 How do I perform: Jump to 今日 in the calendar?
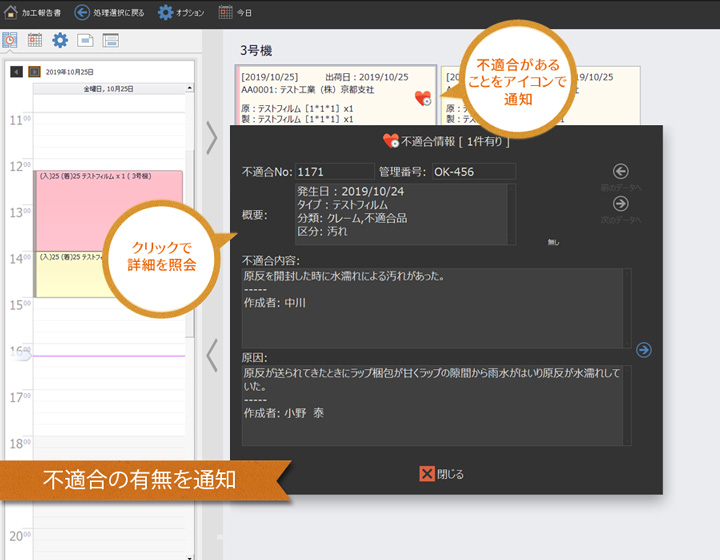click(x=226, y=13)
